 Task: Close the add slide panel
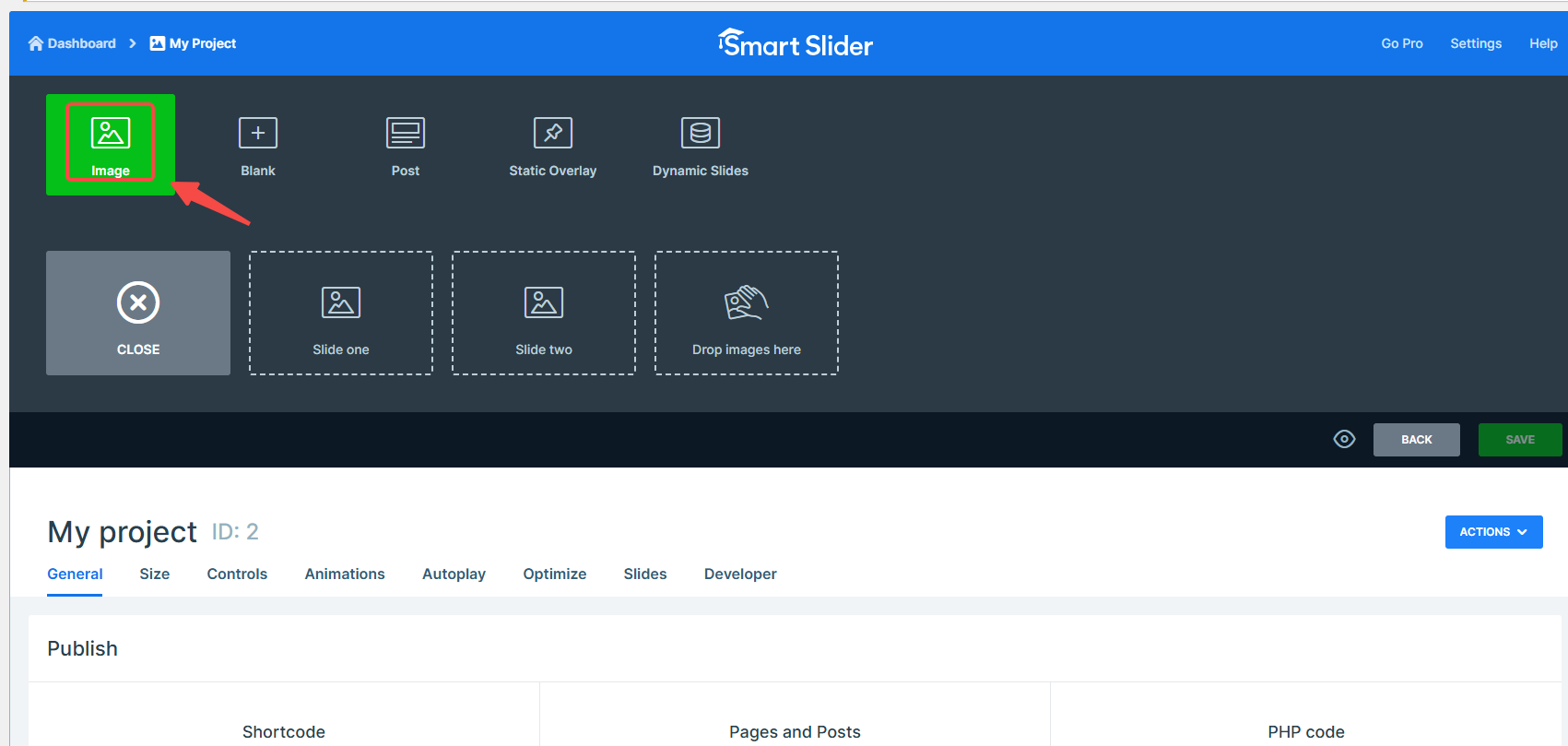138,313
